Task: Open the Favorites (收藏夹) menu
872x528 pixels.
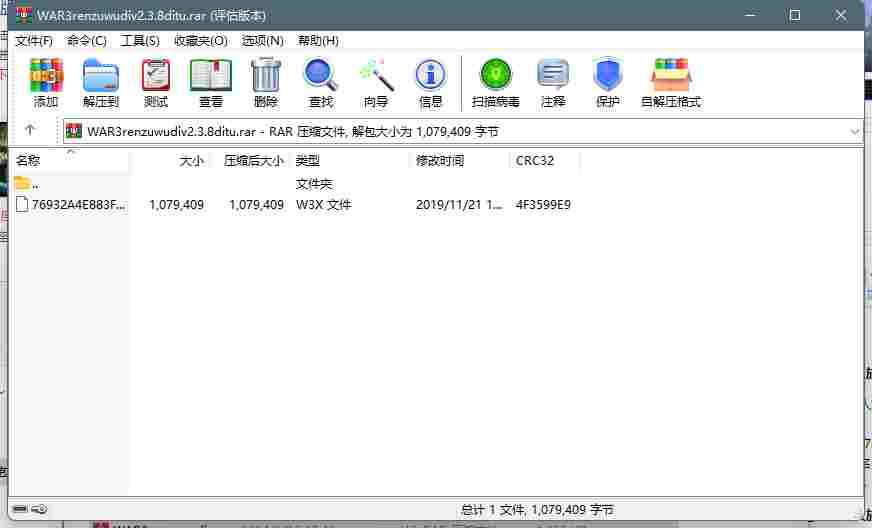Action: 201,41
